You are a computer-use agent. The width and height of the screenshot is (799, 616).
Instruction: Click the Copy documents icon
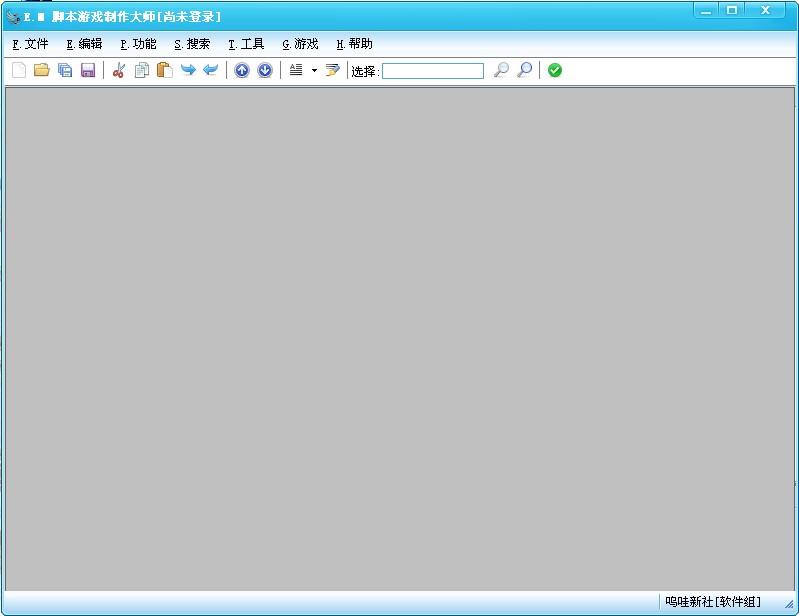tap(142, 70)
